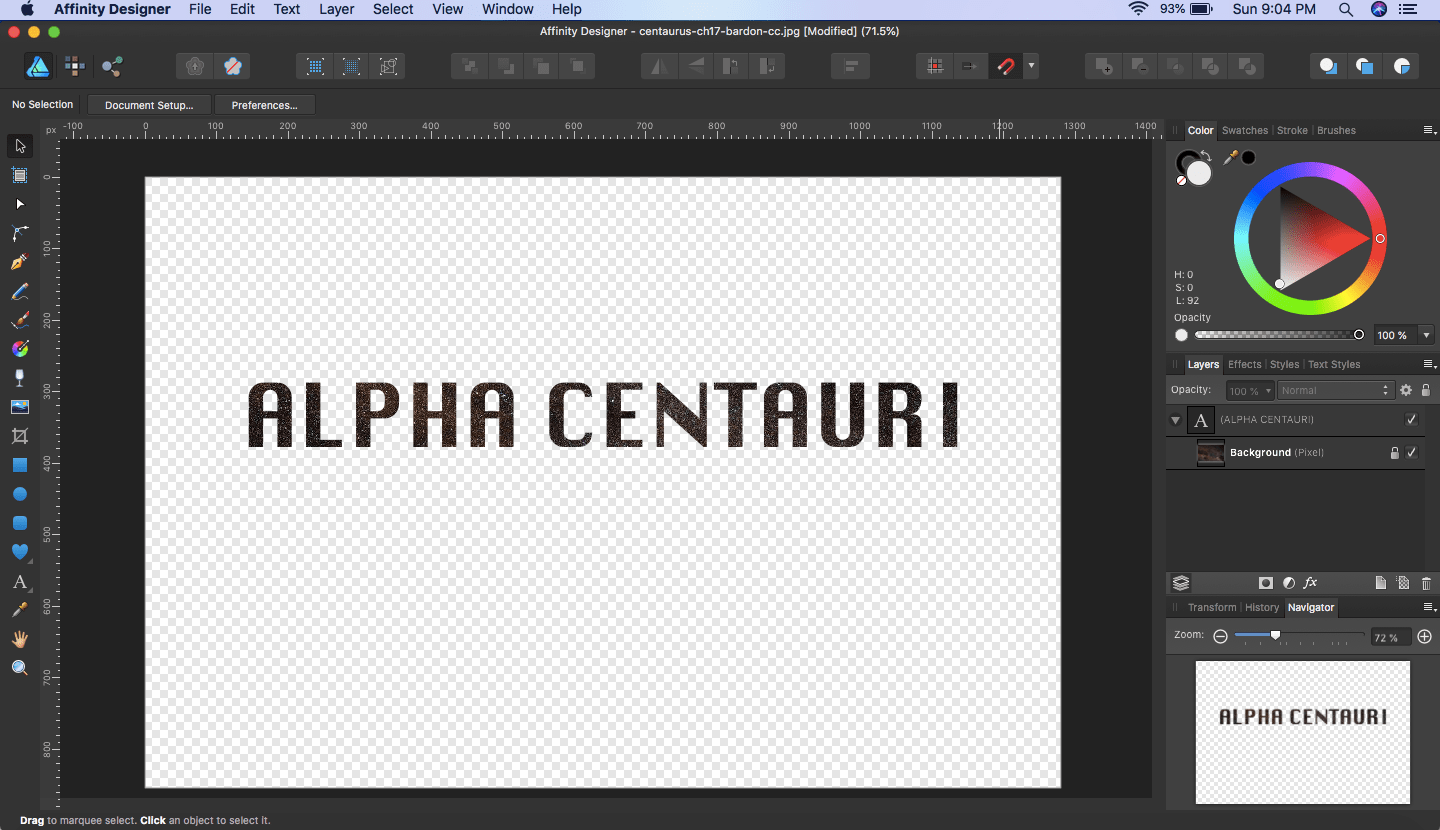Open the Normal blend mode dropdown
The height and width of the screenshot is (830, 1440).
point(1334,391)
